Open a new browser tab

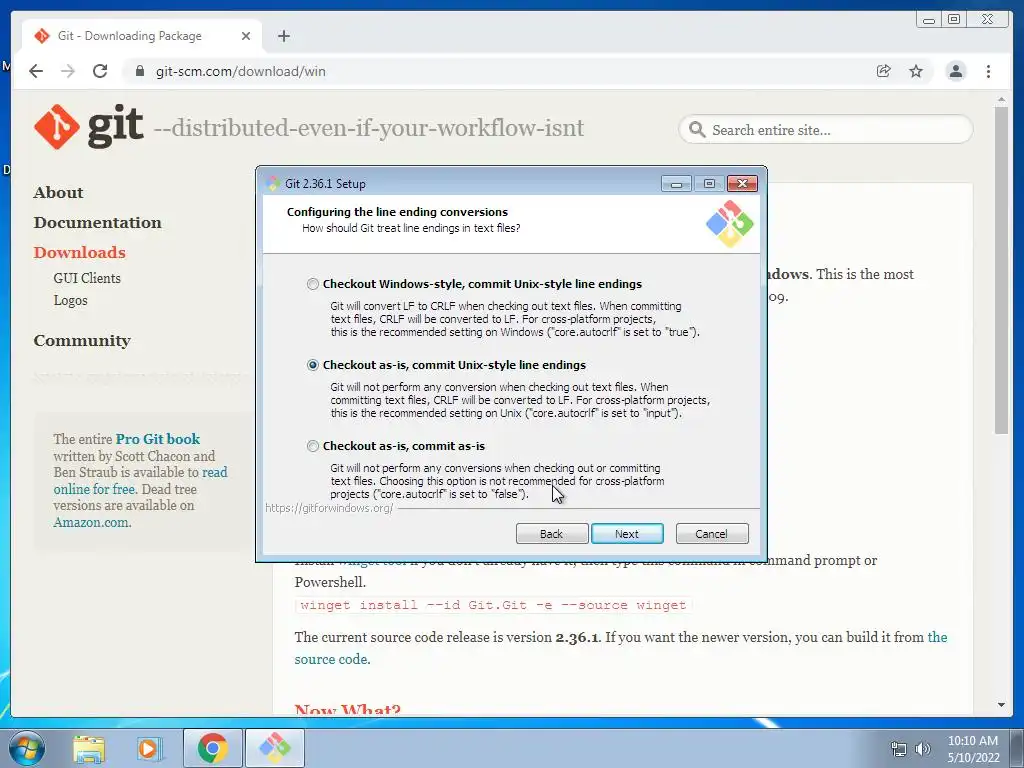(283, 36)
